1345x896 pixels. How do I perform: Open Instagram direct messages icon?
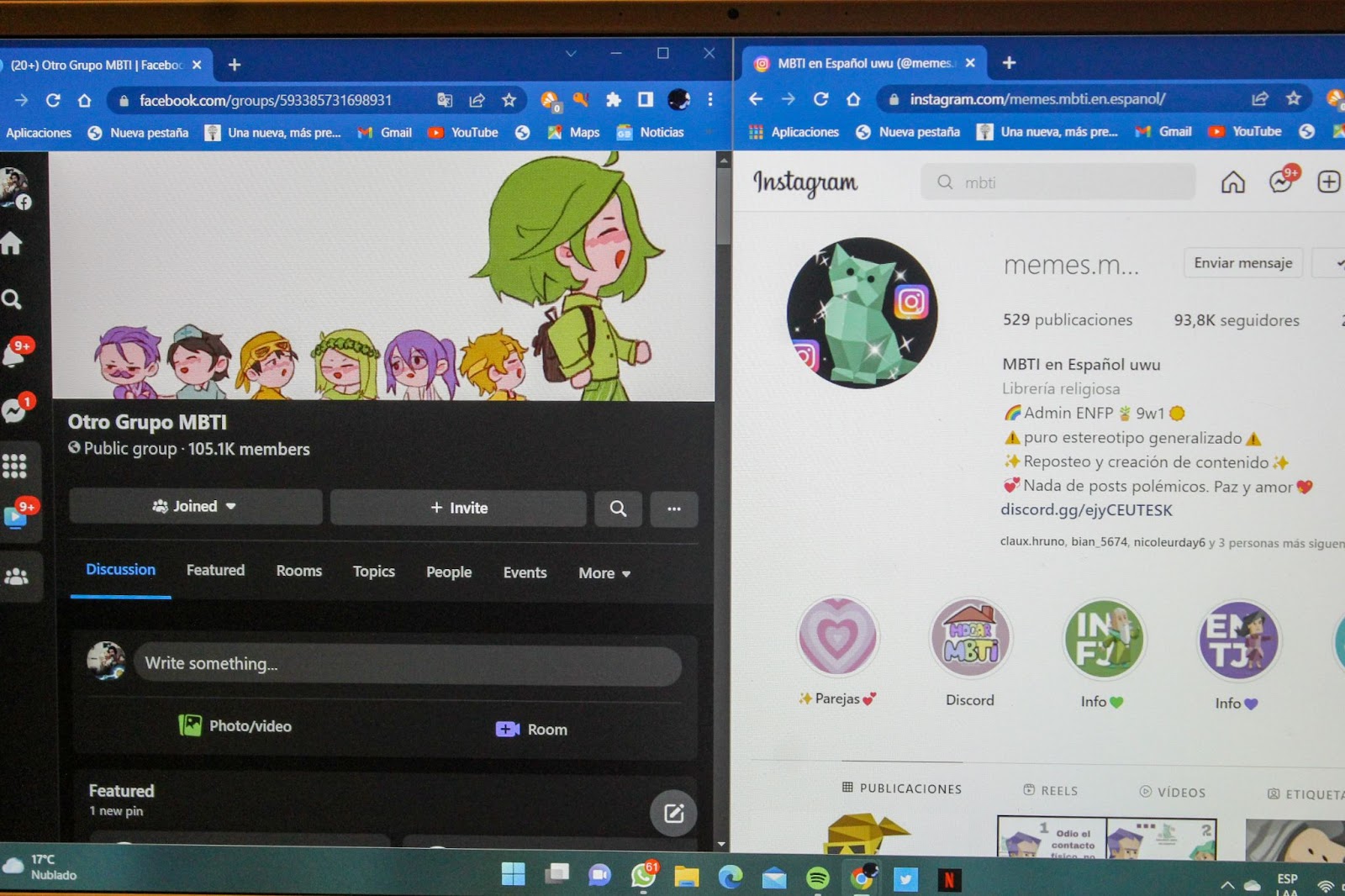coord(1283,180)
